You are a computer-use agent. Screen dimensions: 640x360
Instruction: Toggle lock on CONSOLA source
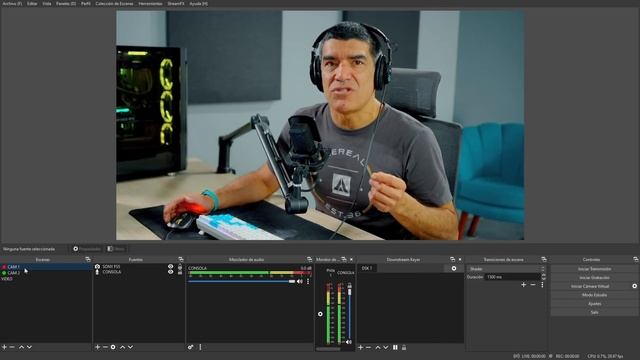click(180, 272)
